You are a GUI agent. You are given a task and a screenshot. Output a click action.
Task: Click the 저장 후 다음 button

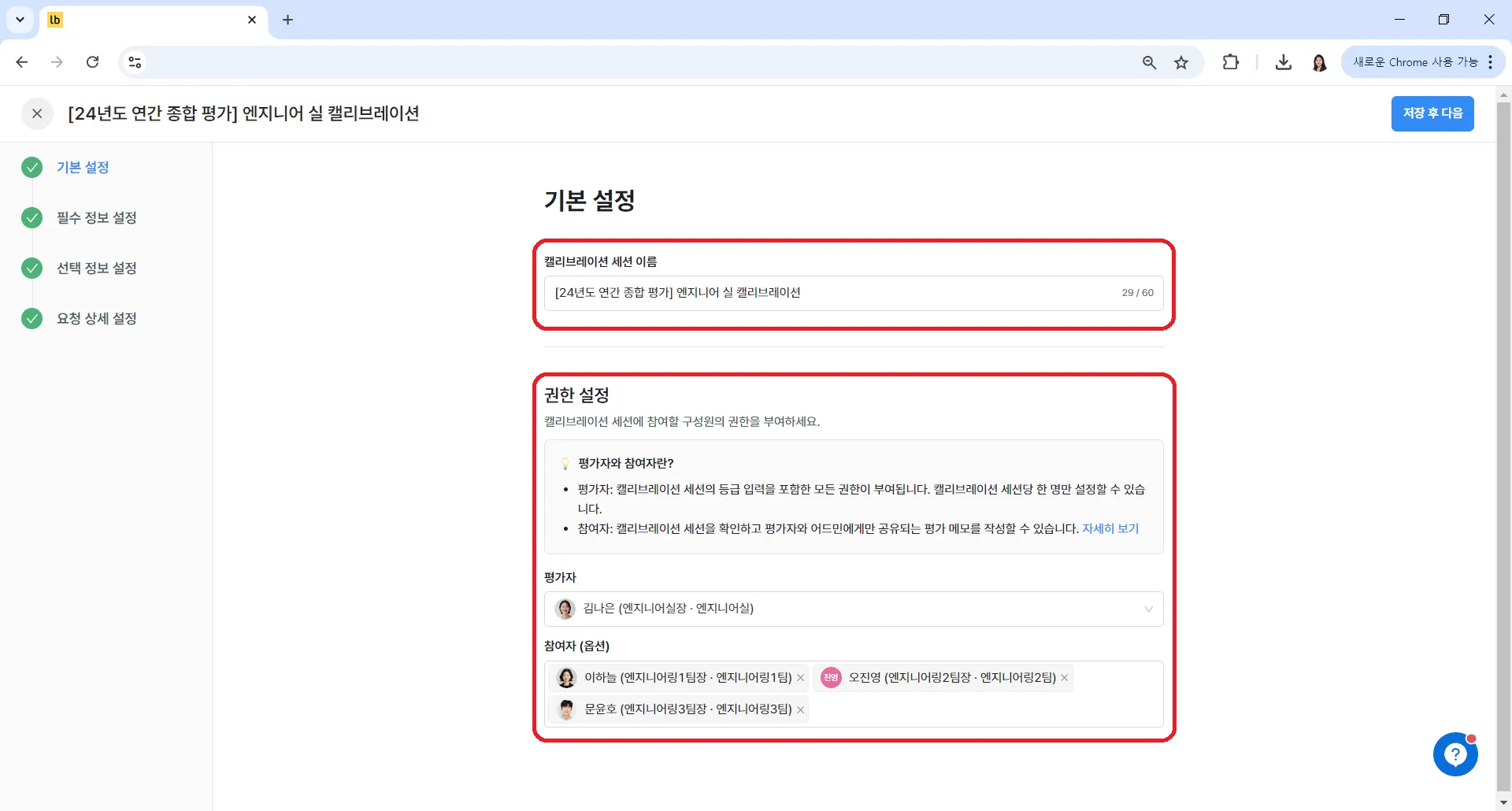1432,113
